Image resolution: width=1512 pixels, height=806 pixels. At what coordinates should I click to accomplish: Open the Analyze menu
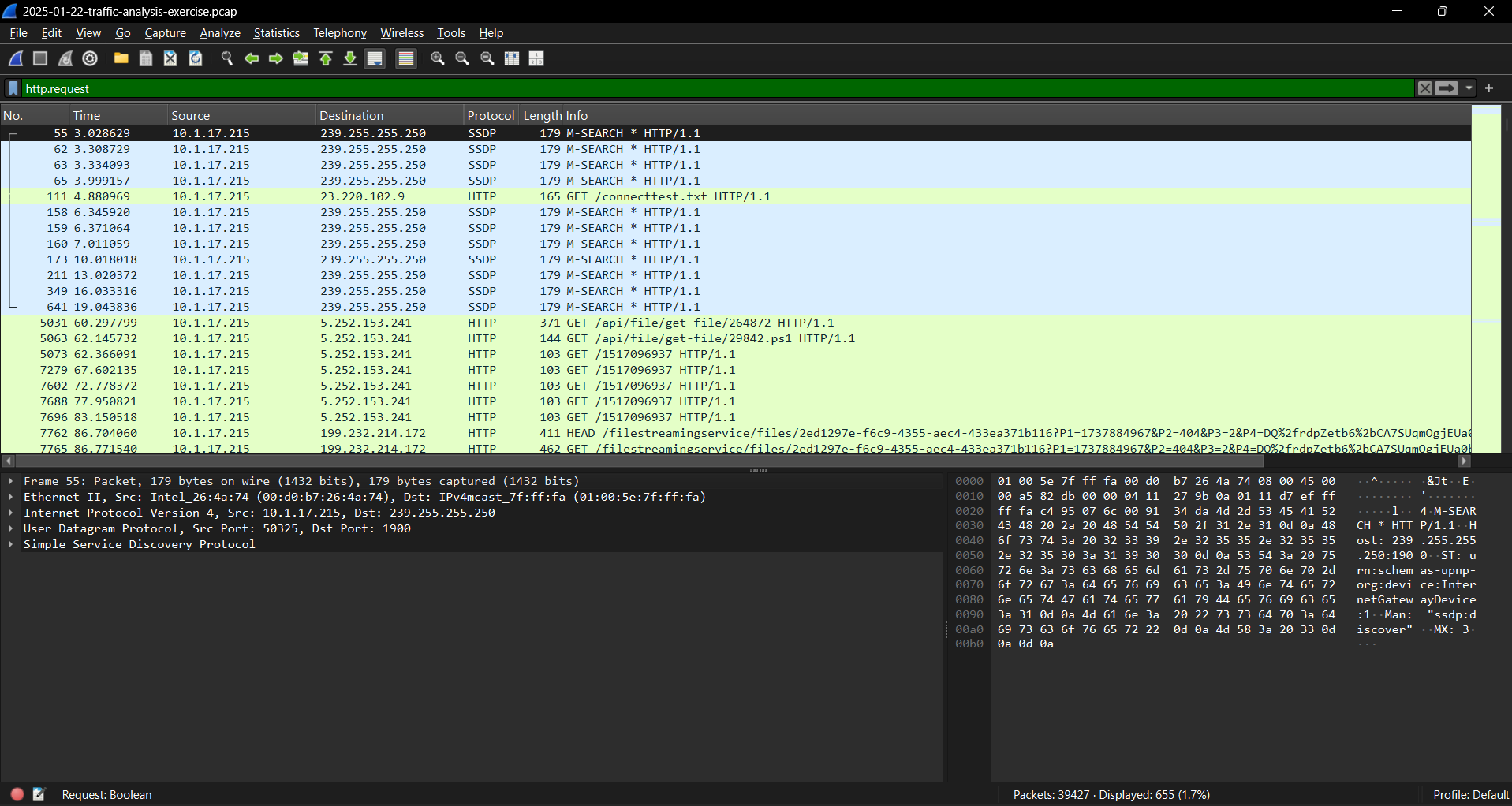pos(220,33)
